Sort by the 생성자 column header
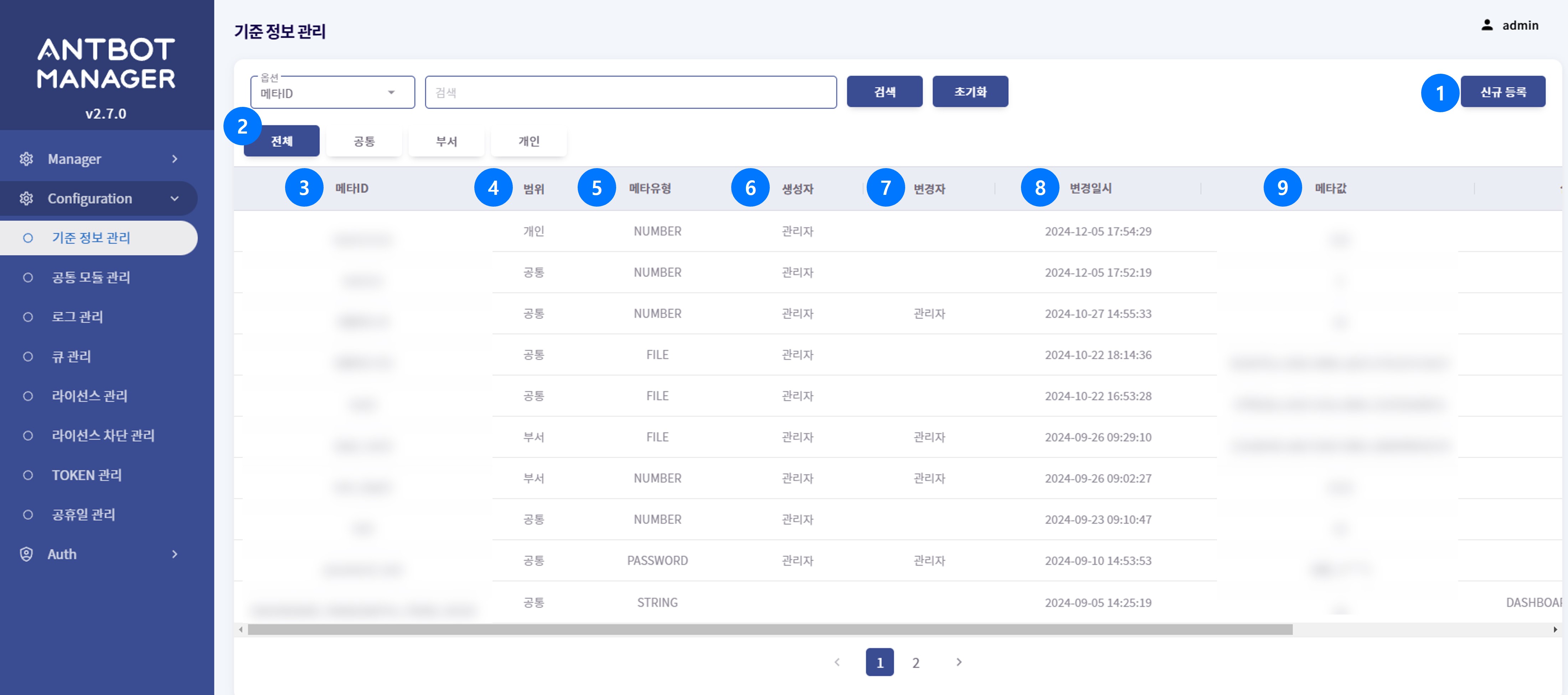The width and height of the screenshot is (1568, 695). pyautogui.click(x=798, y=189)
